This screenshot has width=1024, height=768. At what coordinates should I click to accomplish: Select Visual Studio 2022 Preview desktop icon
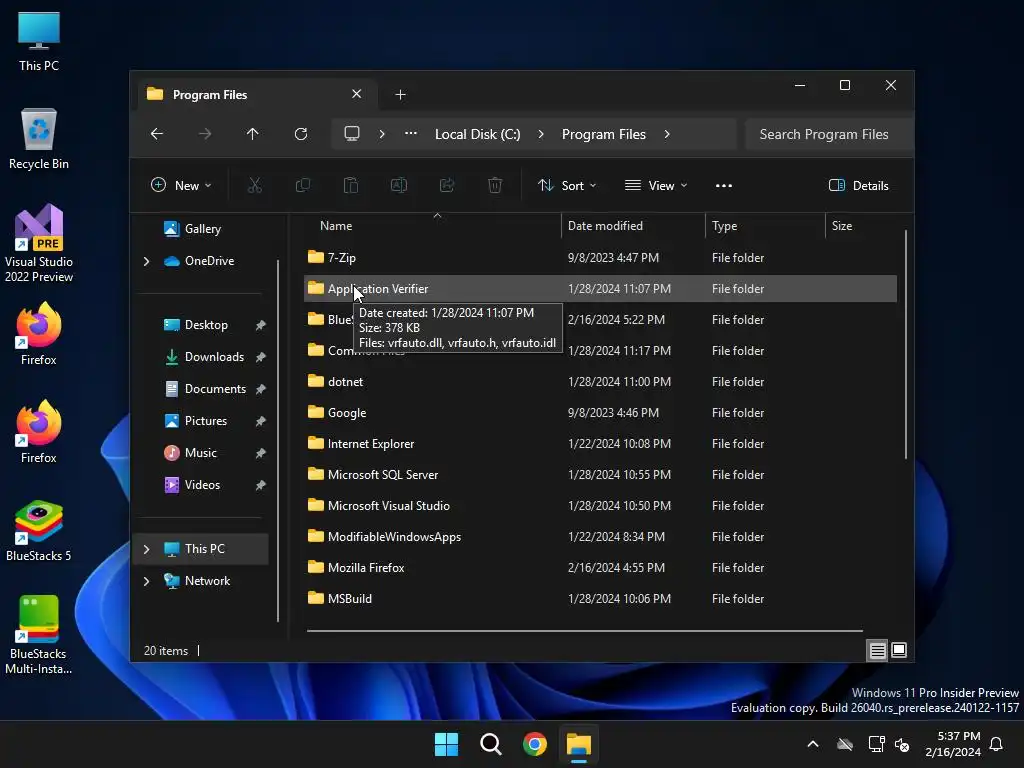39,244
